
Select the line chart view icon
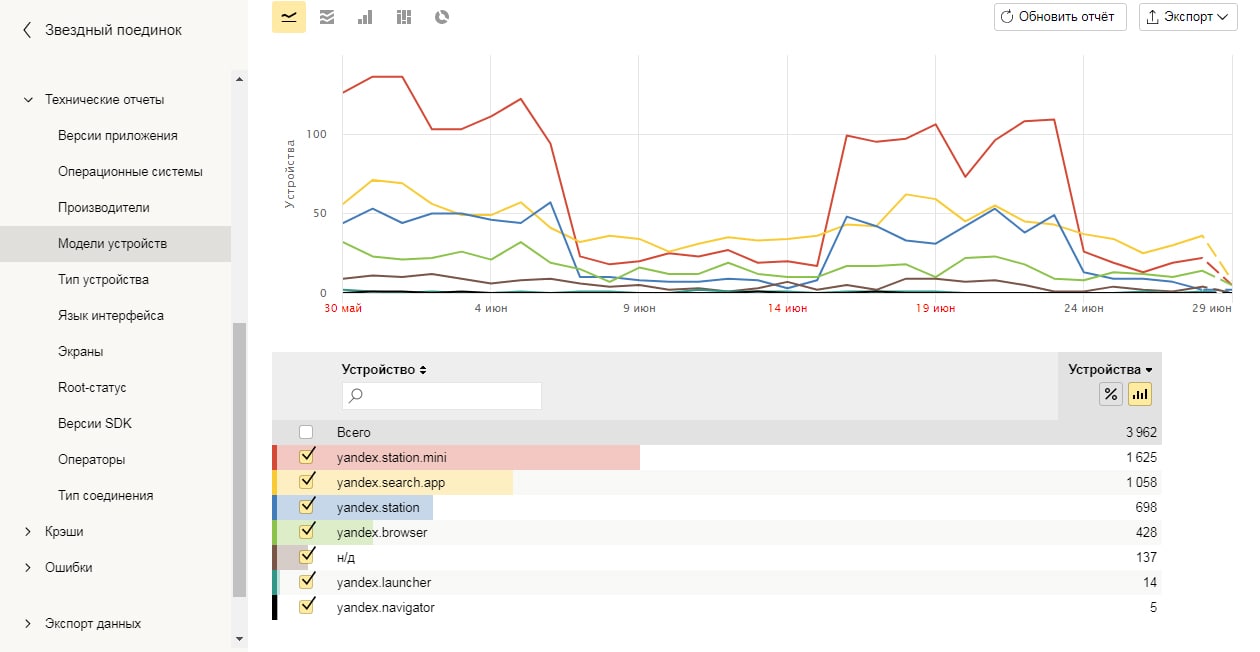(289, 17)
